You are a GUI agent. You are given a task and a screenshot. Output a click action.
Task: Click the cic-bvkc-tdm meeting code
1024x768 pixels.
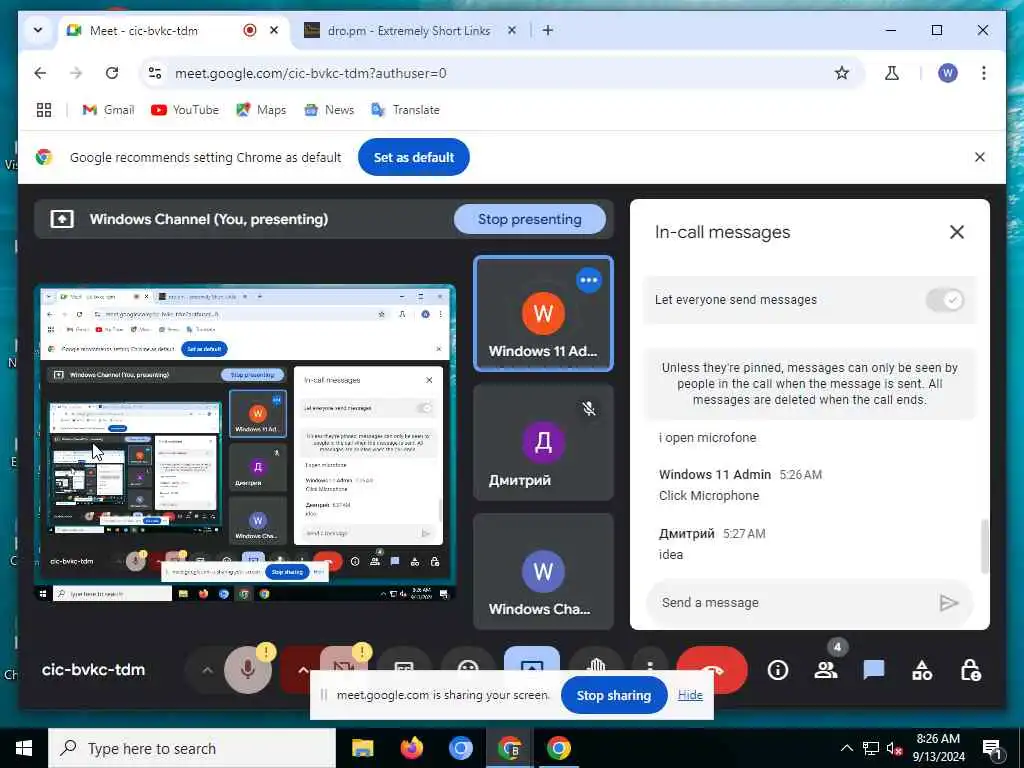93,669
